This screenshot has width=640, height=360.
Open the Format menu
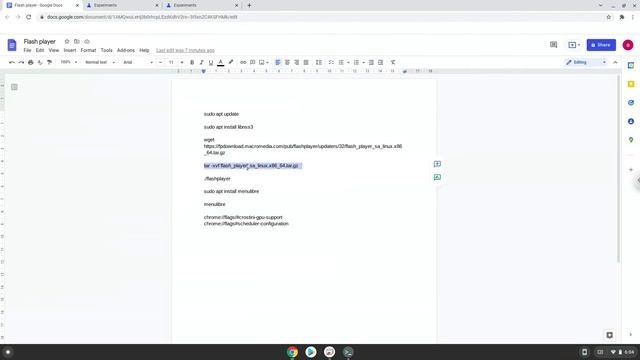(88, 50)
